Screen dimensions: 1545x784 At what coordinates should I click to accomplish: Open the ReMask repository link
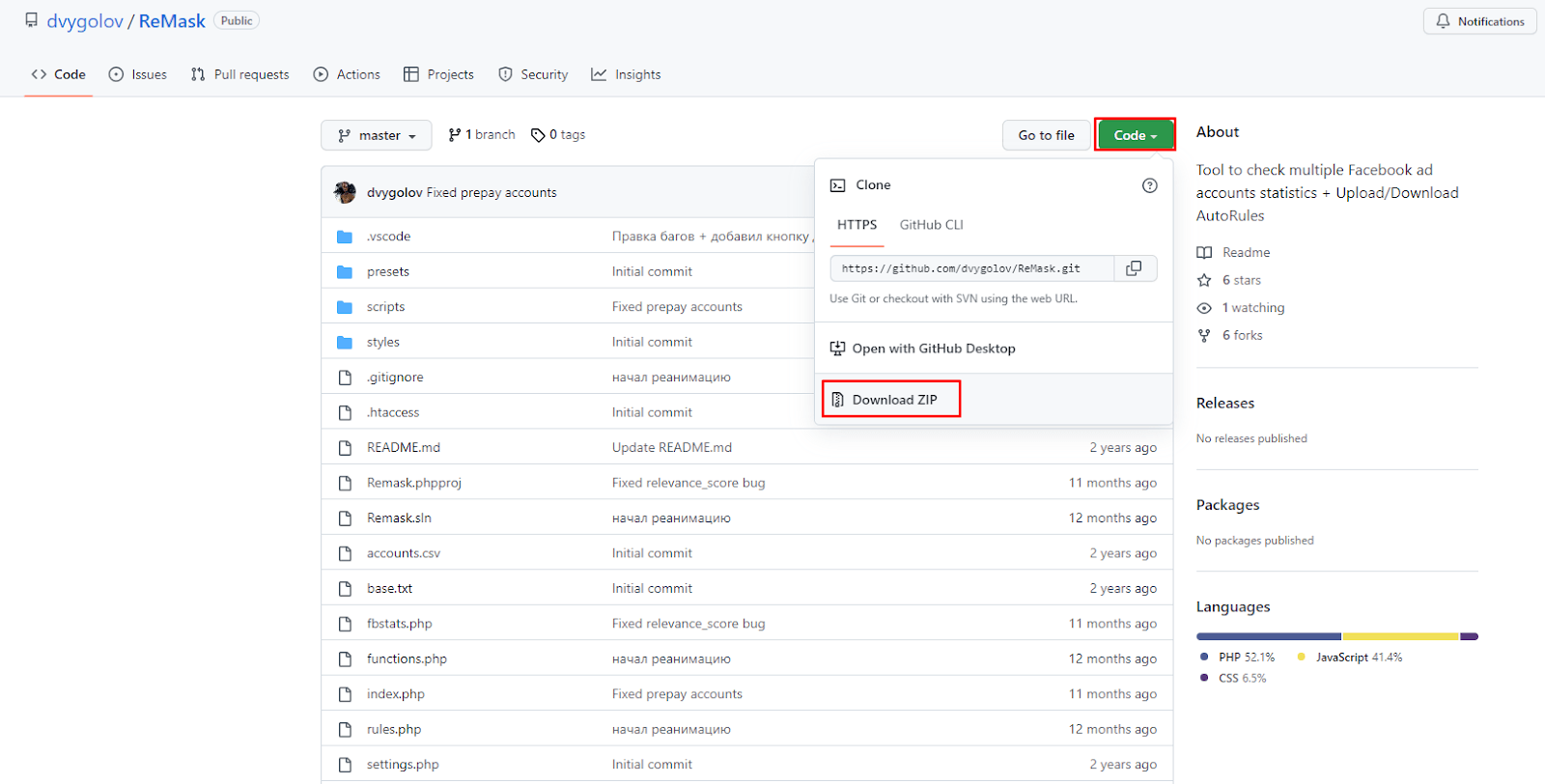[x=172, y=21]
